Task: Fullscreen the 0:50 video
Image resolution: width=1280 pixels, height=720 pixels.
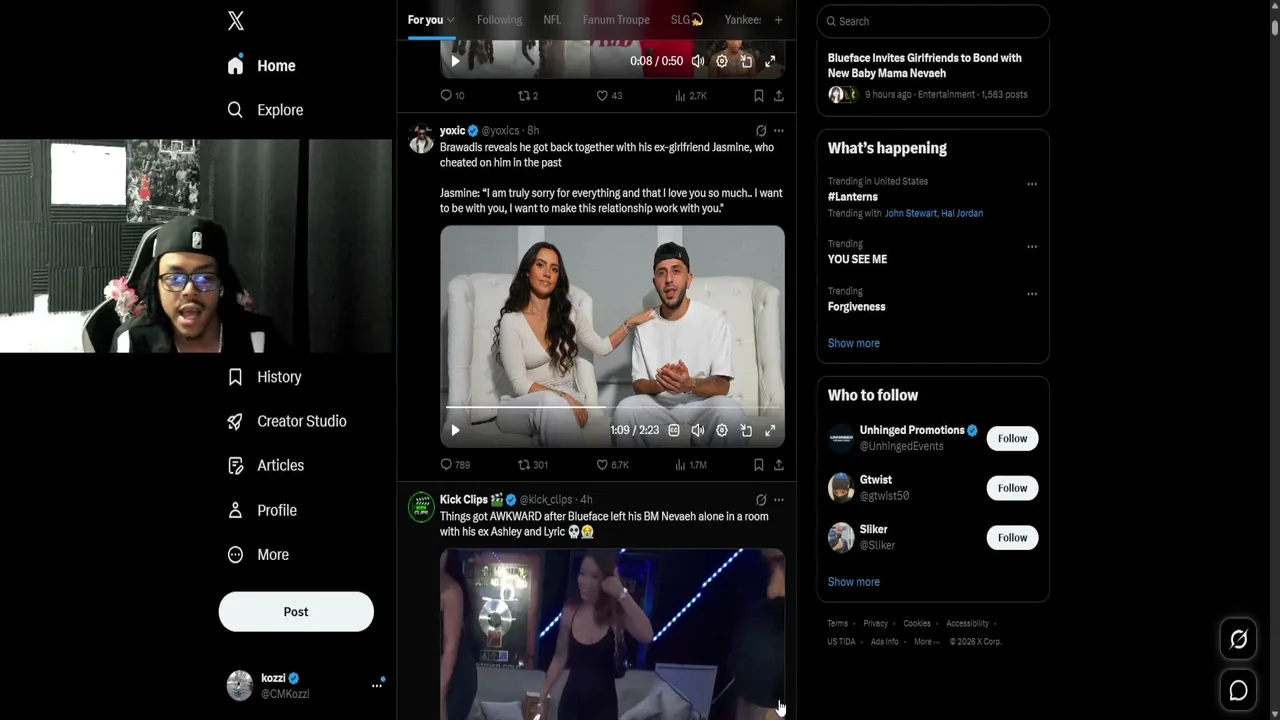Action: click(770, 61)
